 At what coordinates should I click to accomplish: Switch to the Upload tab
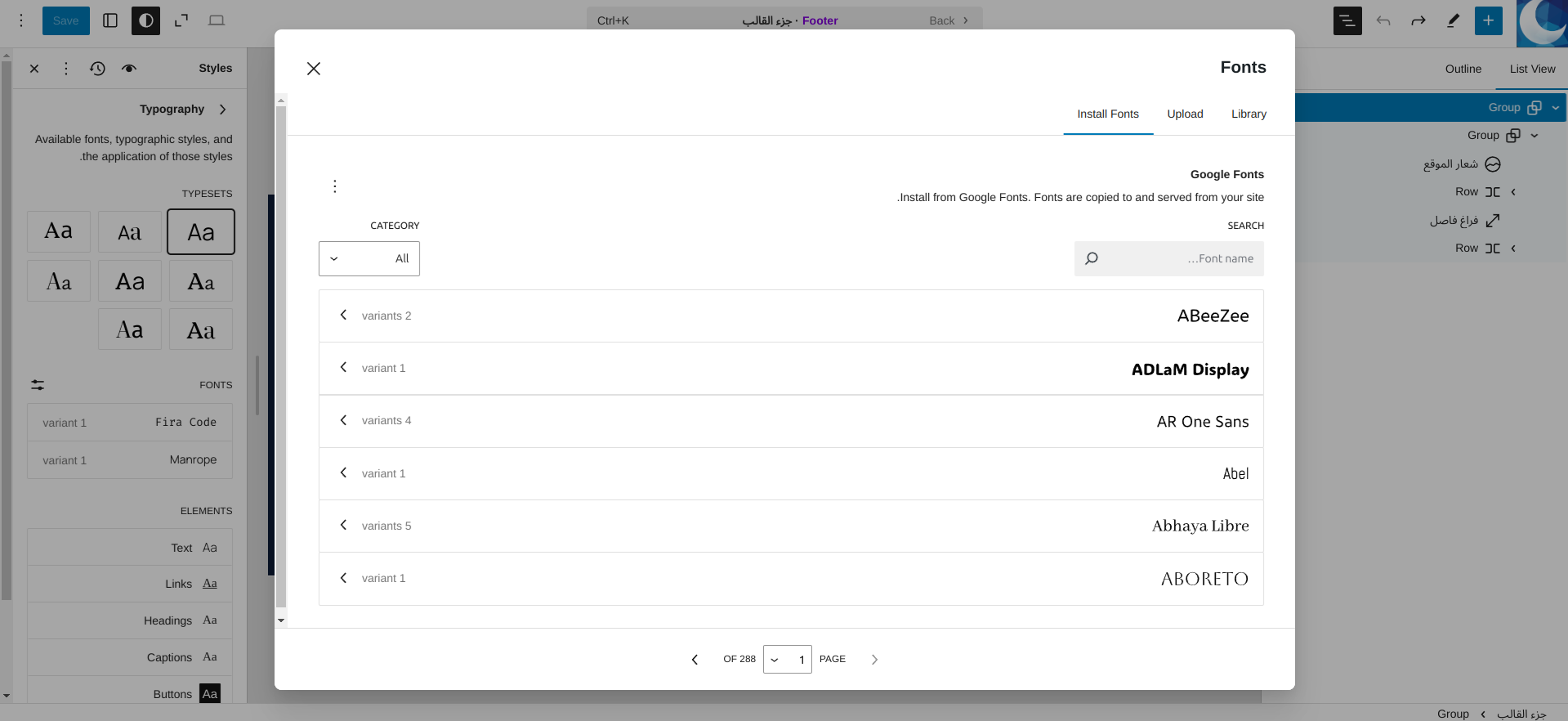tap(1185, 114)
